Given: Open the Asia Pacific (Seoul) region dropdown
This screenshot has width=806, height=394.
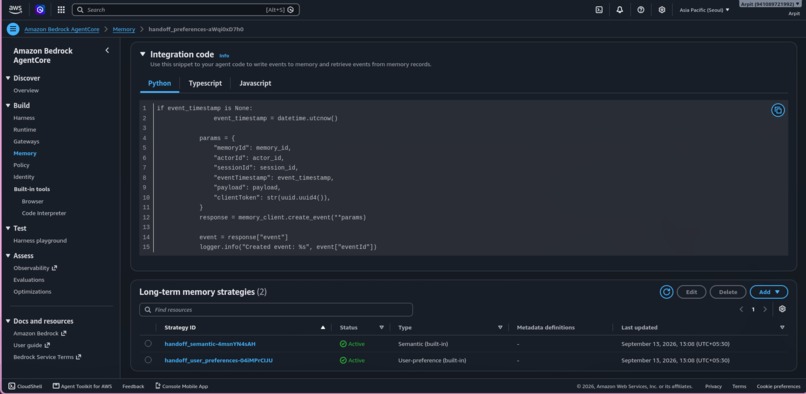Looking at the screenshot, I should click(x=704, y=10).
